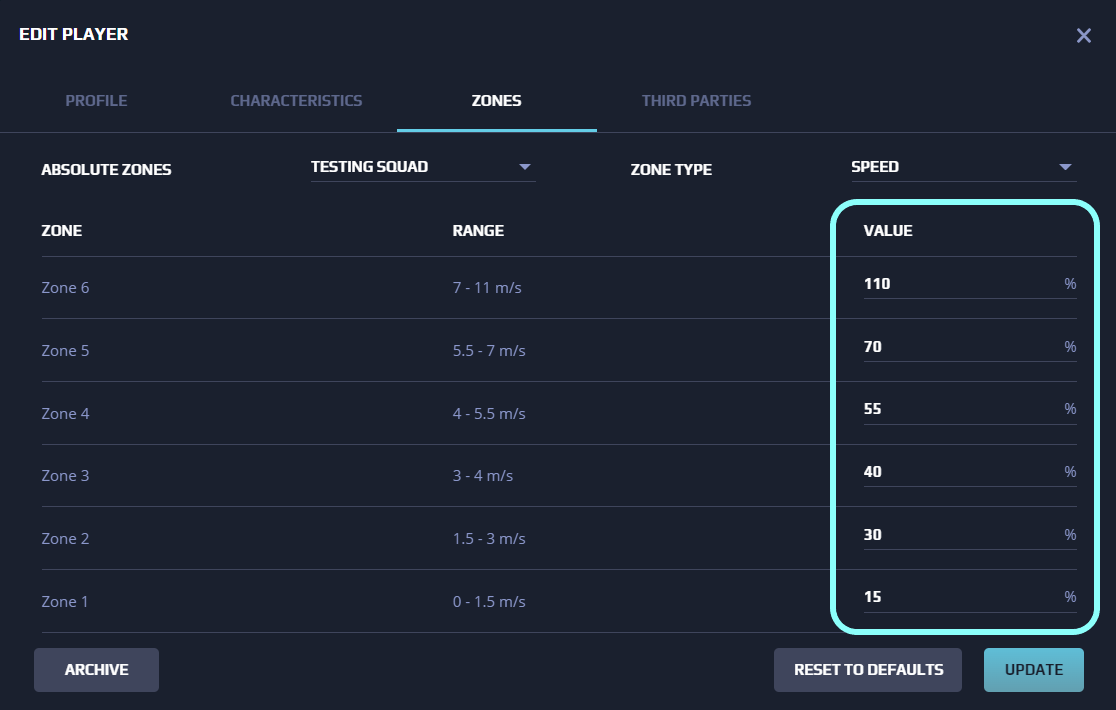Click Reset to Defaults
Image resolution: width=1116 pixels, height=710 pixels.
pos(868,669)
